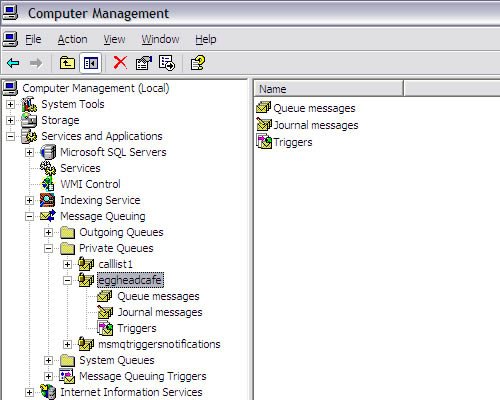Expand Internet Information Services node
Viewport: 500px width, 400px height.
29,392
